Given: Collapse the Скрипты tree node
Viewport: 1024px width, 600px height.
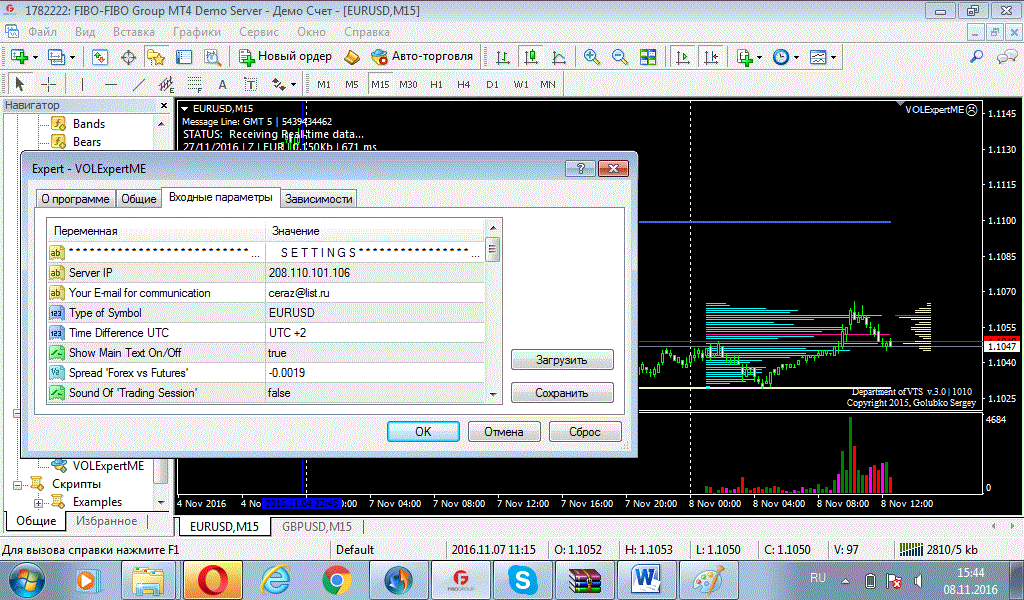Looking at the screenshot, I should click(x=18, y=485).
